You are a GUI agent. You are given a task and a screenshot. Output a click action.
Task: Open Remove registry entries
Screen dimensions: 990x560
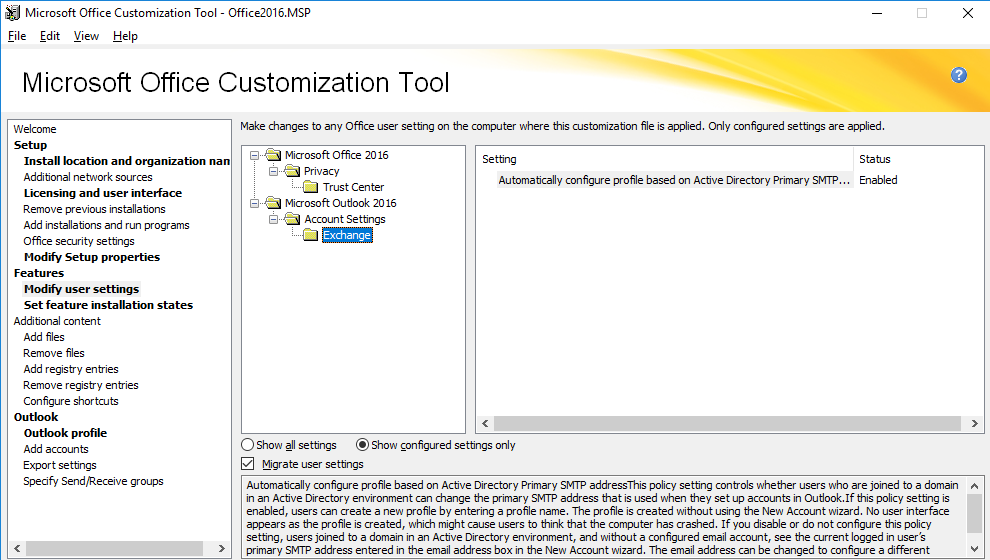tap(81, 385)
